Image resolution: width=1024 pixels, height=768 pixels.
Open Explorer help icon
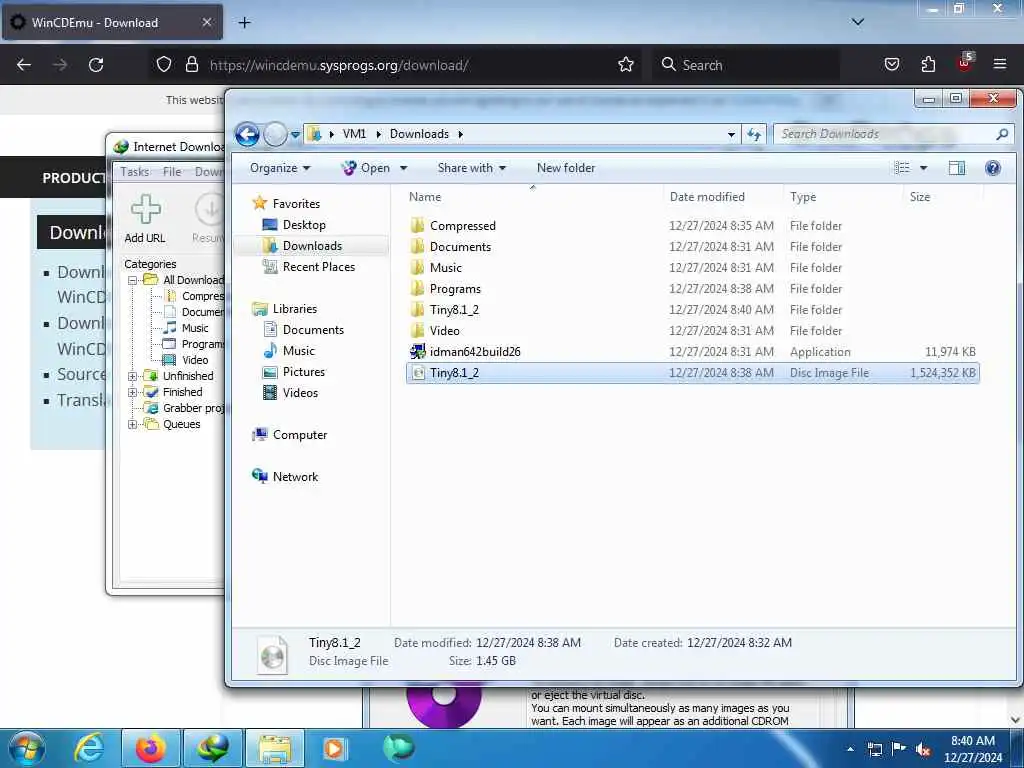point(993,168)
